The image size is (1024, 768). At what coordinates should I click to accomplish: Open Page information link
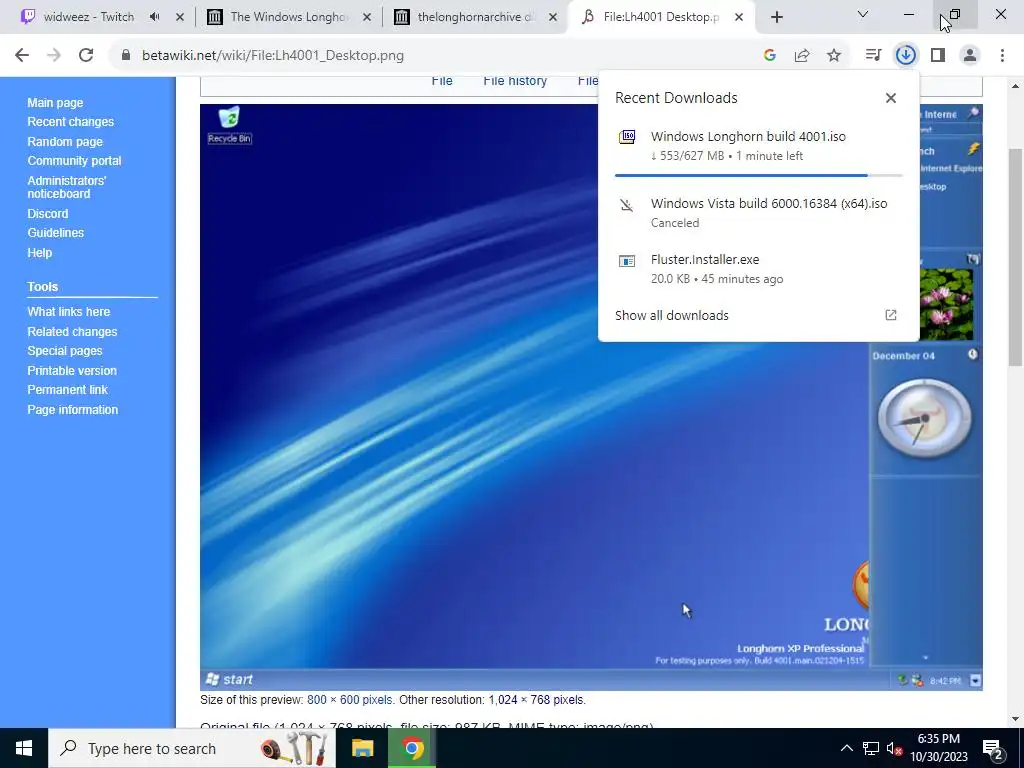tap(72, 409)
